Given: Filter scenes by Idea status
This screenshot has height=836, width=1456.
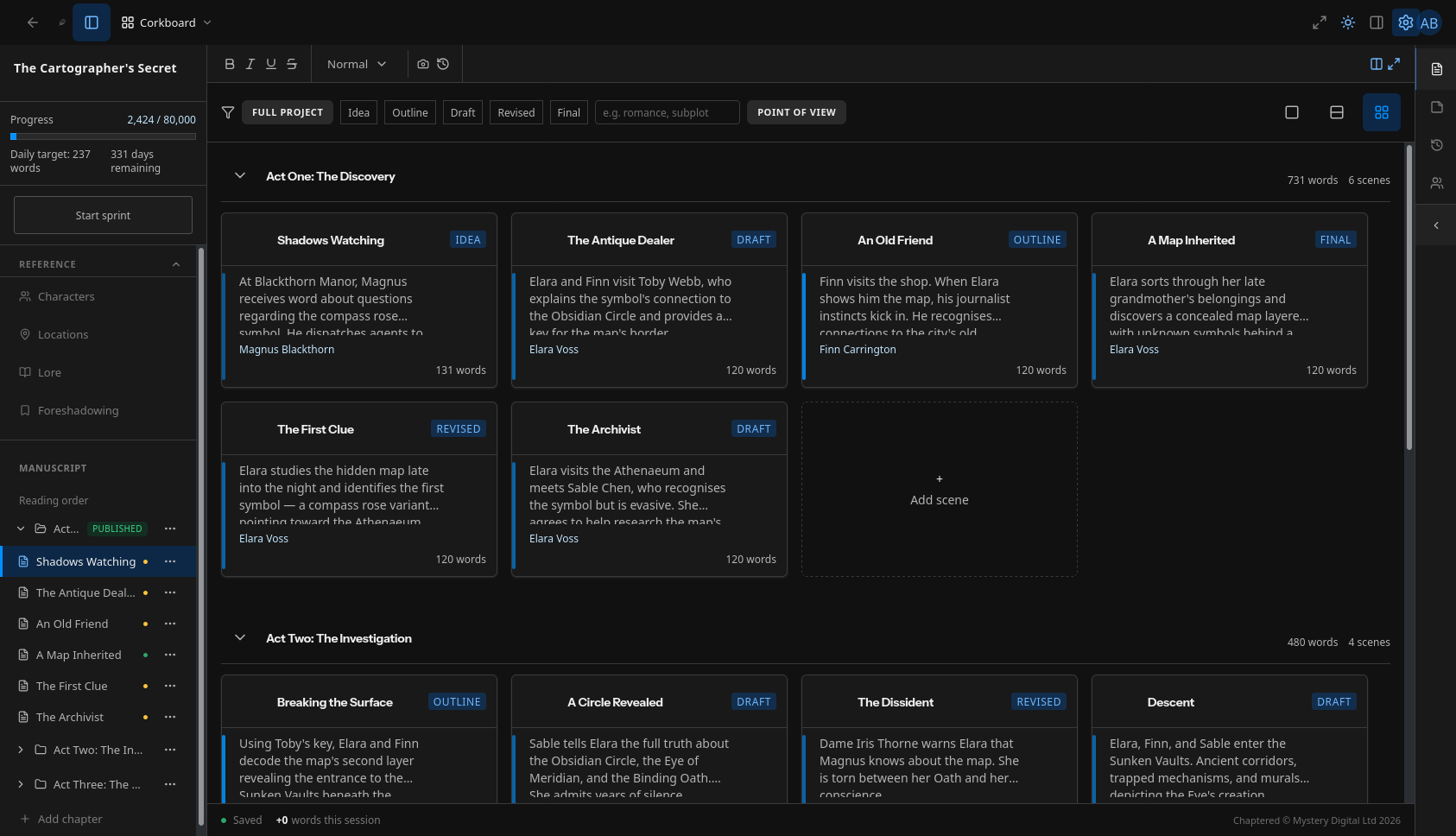Looking at the screenshot, I should coord(358,112).
